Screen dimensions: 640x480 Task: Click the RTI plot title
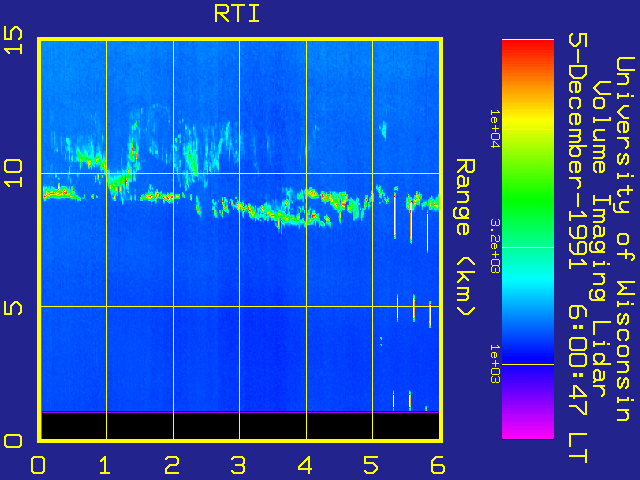tap(237, 14)
